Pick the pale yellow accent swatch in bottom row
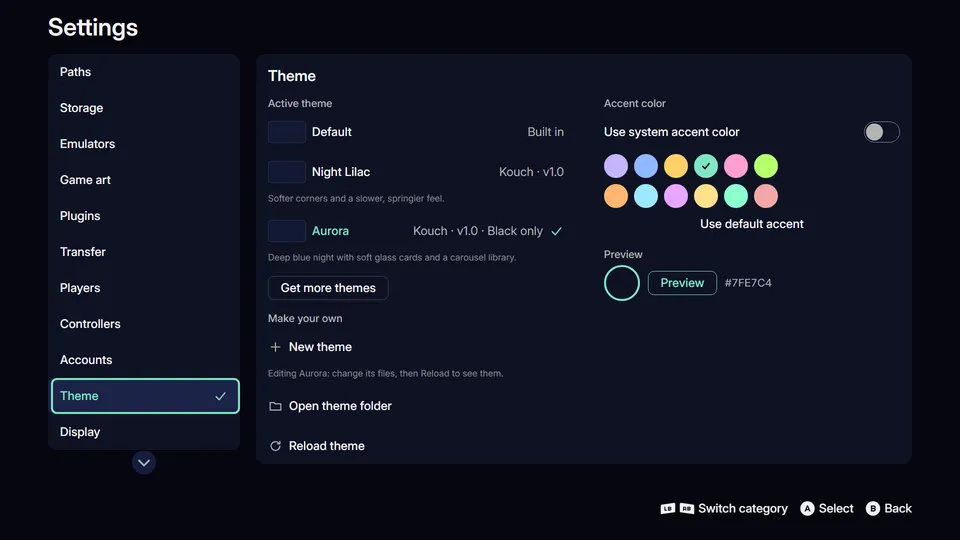The image size is (960, 540). tap(706, 196)
